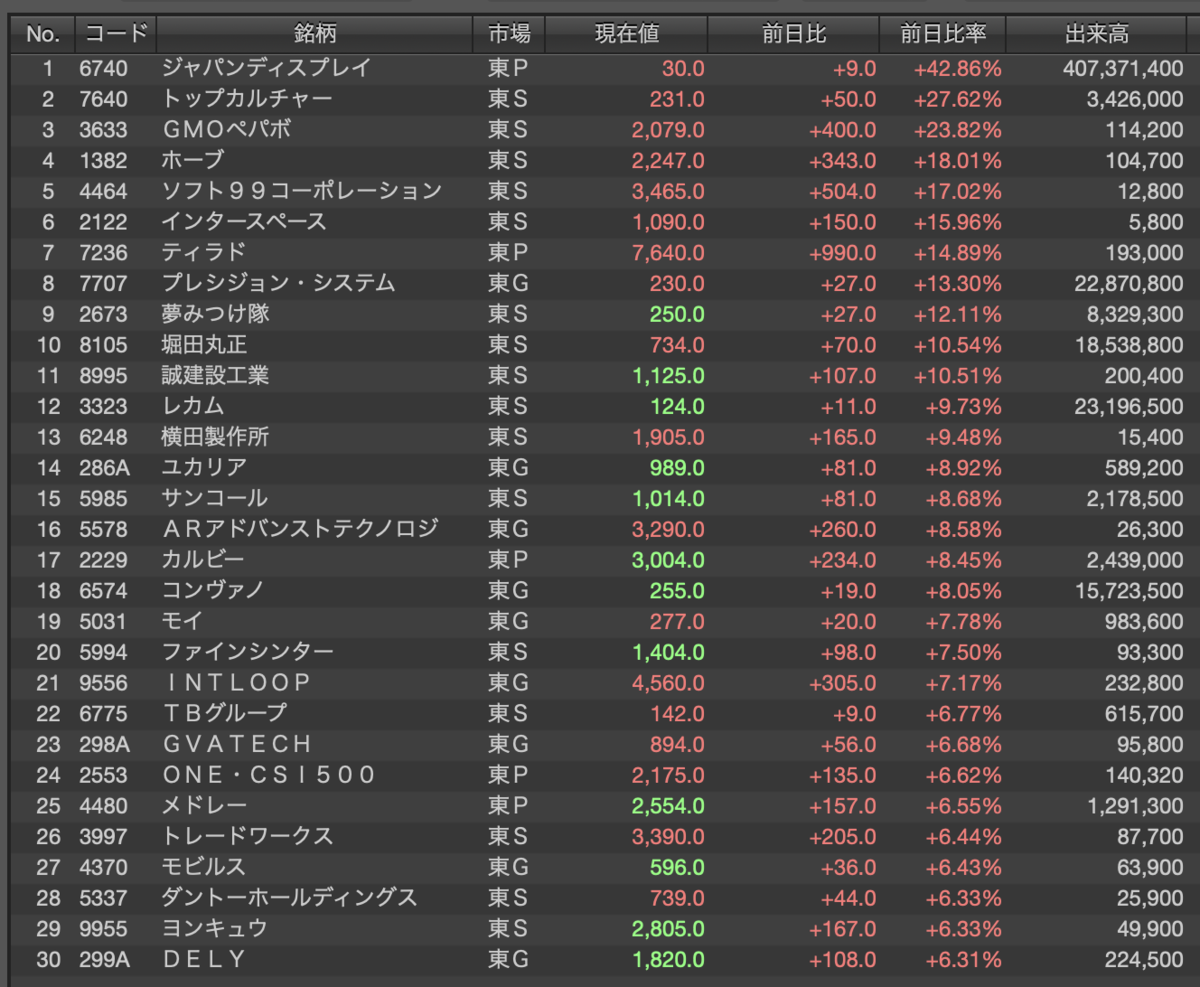Select ARアドバンストテクノロジ stock name

[x=300, y=529]
